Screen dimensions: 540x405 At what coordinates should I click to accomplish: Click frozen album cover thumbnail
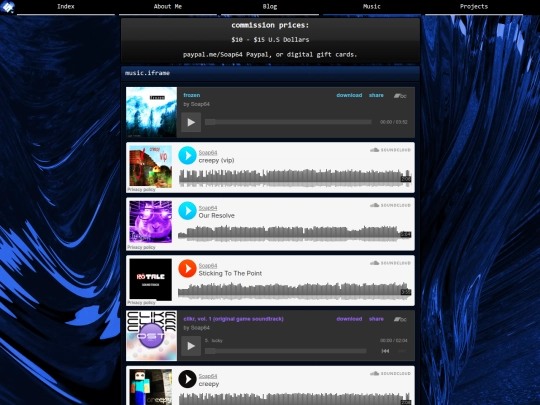click(152, 112)
